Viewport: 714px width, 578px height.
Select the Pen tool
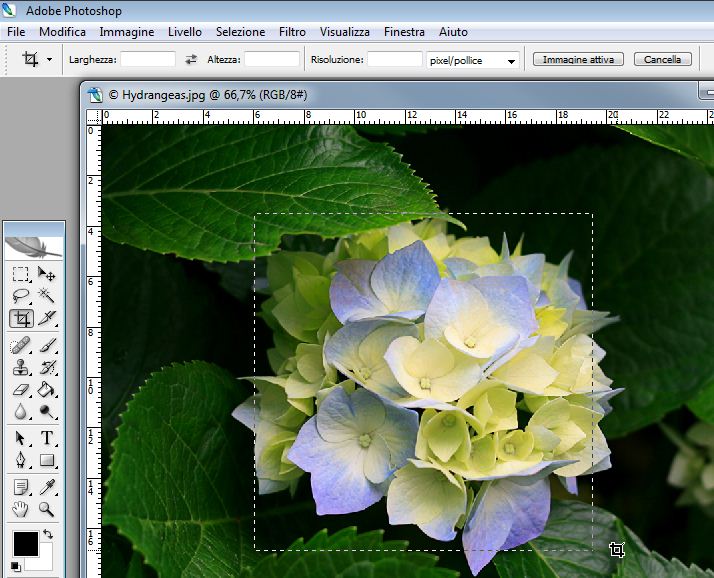tap(20, 460)
